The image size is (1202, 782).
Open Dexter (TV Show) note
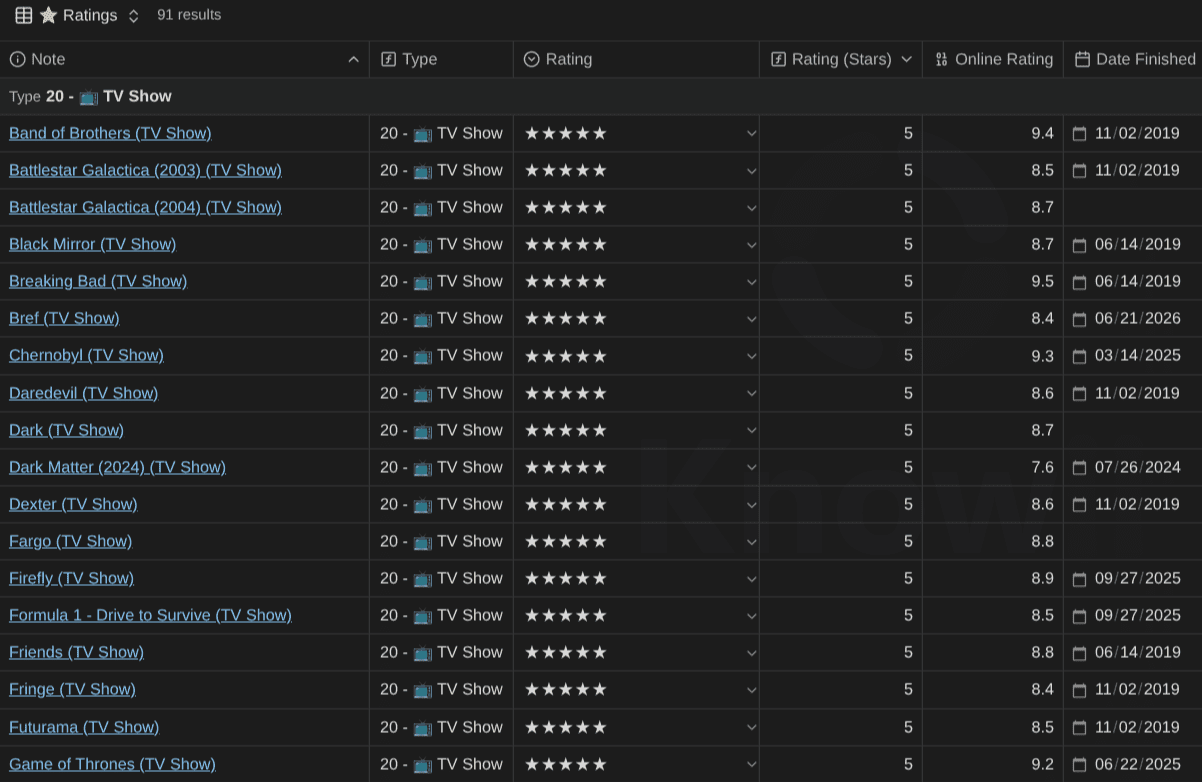coord(73,504)
